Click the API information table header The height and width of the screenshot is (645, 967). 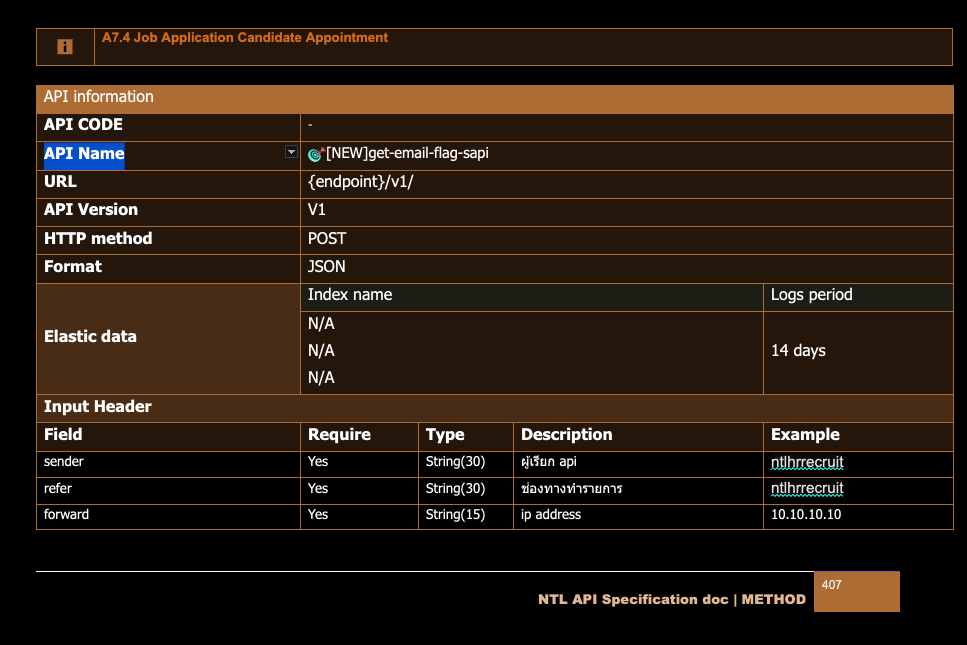[x=99, y=97]
